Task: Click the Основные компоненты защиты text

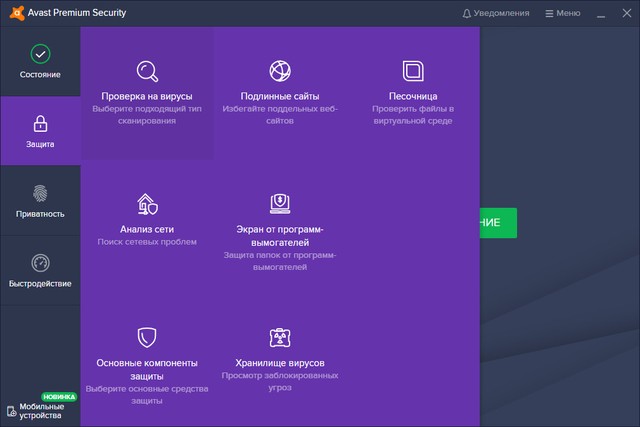Action: pyautogui.click(x=147, y=368)
